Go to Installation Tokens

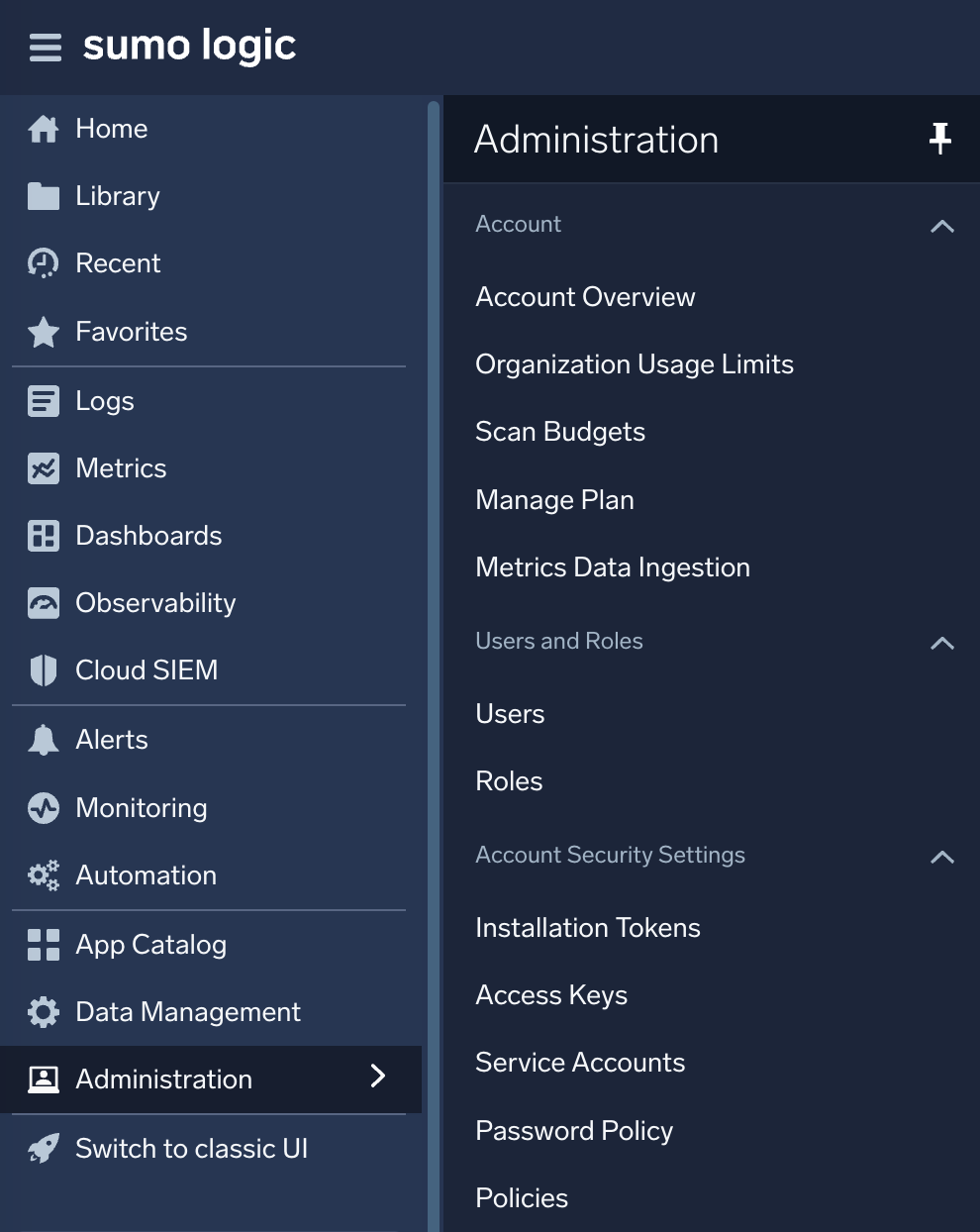(x=588, y=928)
